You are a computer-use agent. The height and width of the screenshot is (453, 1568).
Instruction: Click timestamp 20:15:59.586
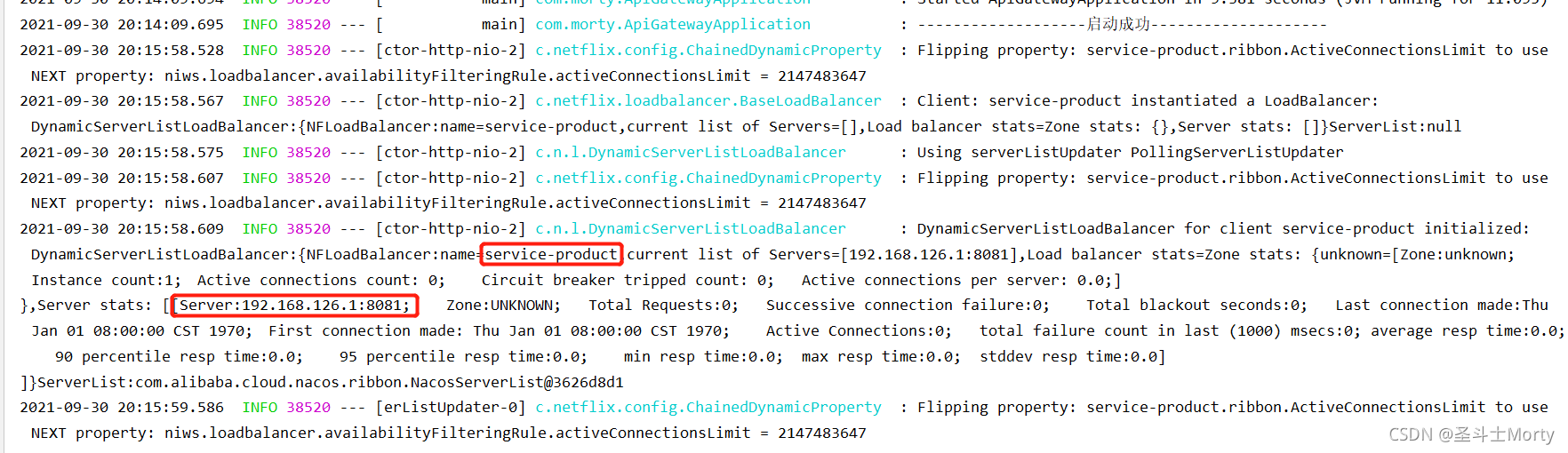point(171,408)
